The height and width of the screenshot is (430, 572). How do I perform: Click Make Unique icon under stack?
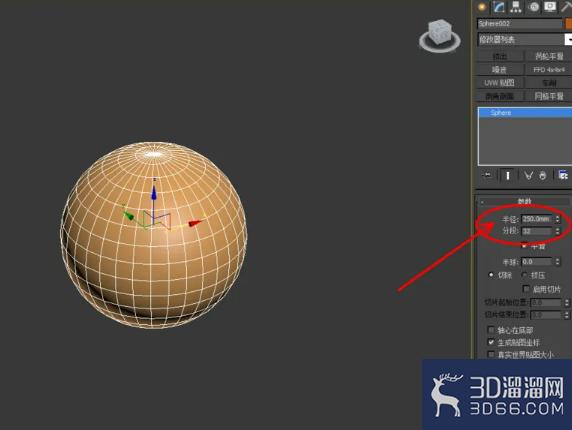tap(528, 176)
